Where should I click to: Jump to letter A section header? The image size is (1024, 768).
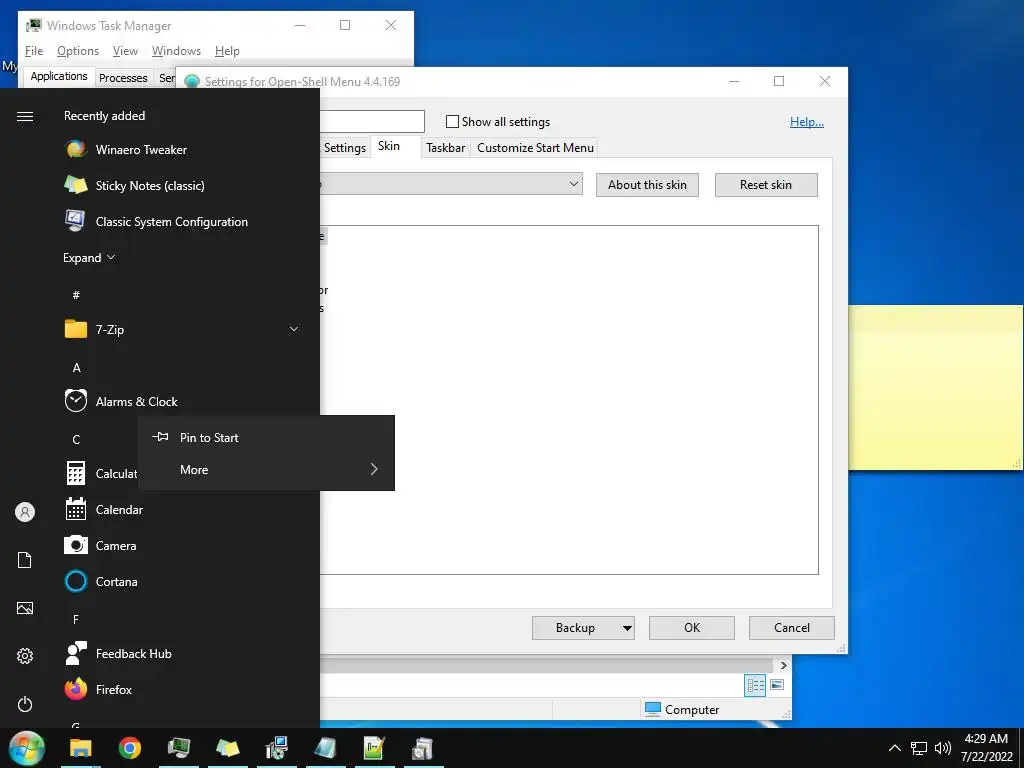[x=76, y=368]
